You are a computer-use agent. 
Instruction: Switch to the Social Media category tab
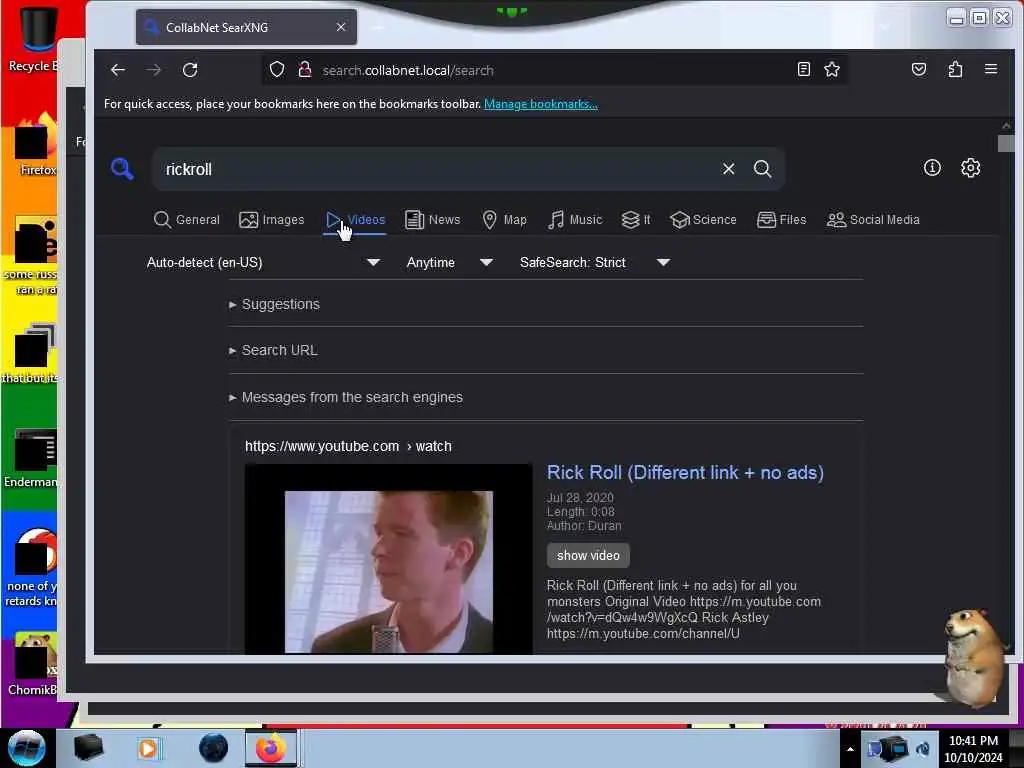[x=873, y=220]
